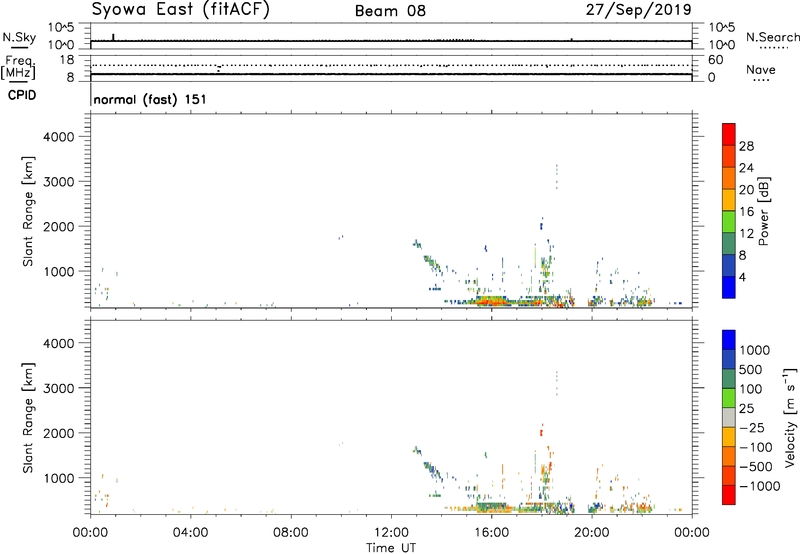
Task: Click the '28' power colorbar tick
Action: [x=746, y=146]
